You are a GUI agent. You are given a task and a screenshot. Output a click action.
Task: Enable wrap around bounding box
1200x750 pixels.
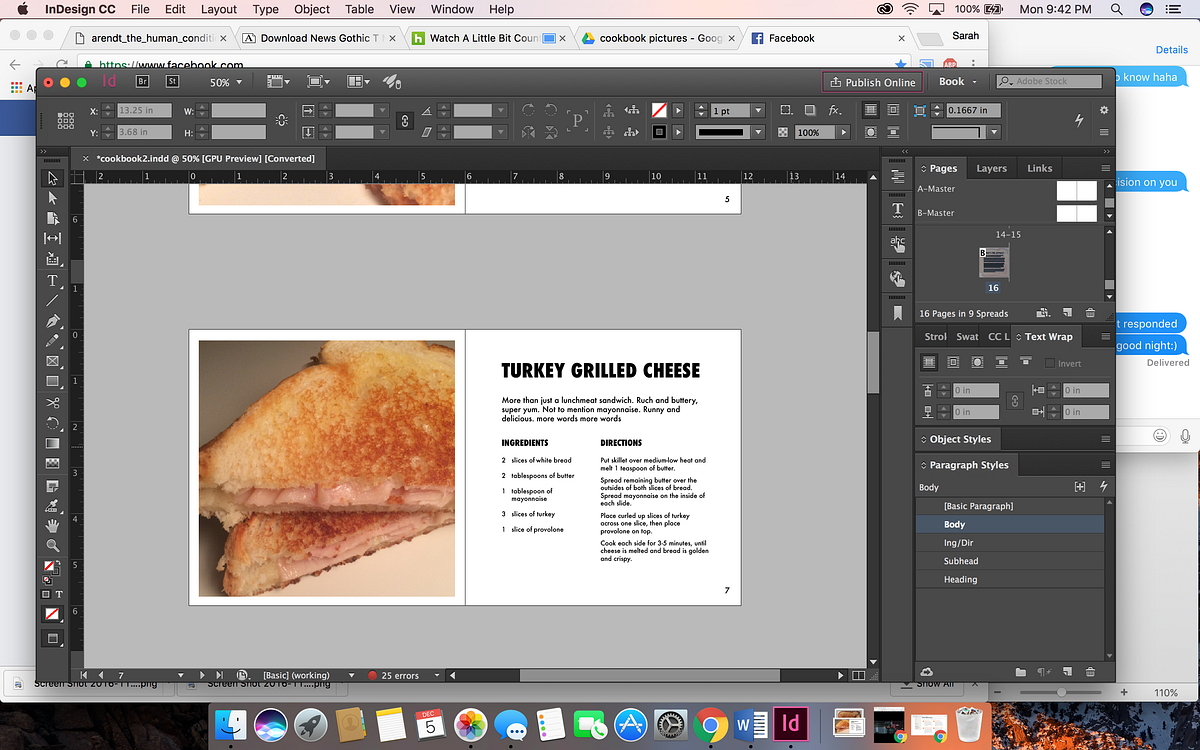(952, 363)
